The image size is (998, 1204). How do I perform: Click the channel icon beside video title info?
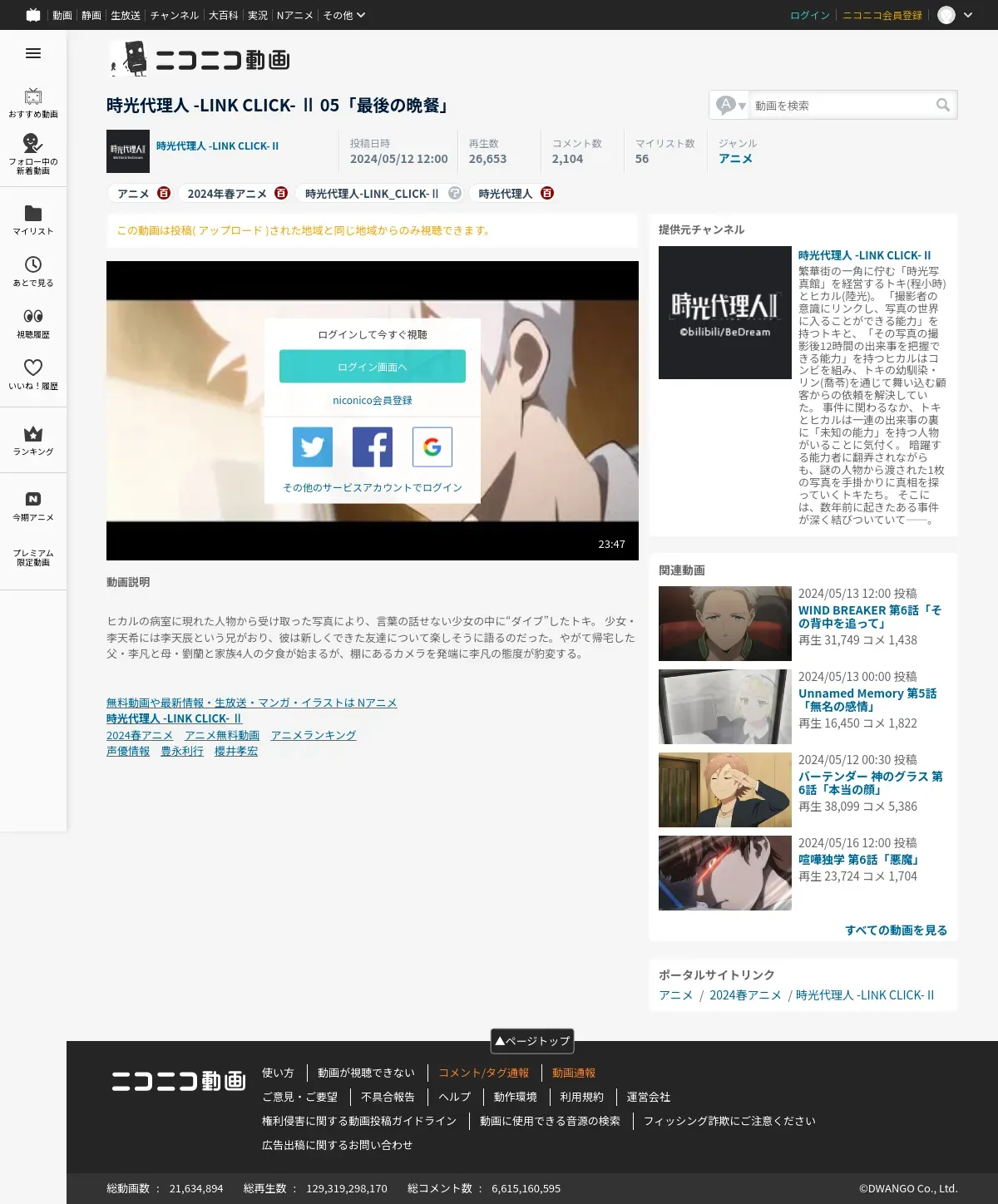[x=128, y=151]
